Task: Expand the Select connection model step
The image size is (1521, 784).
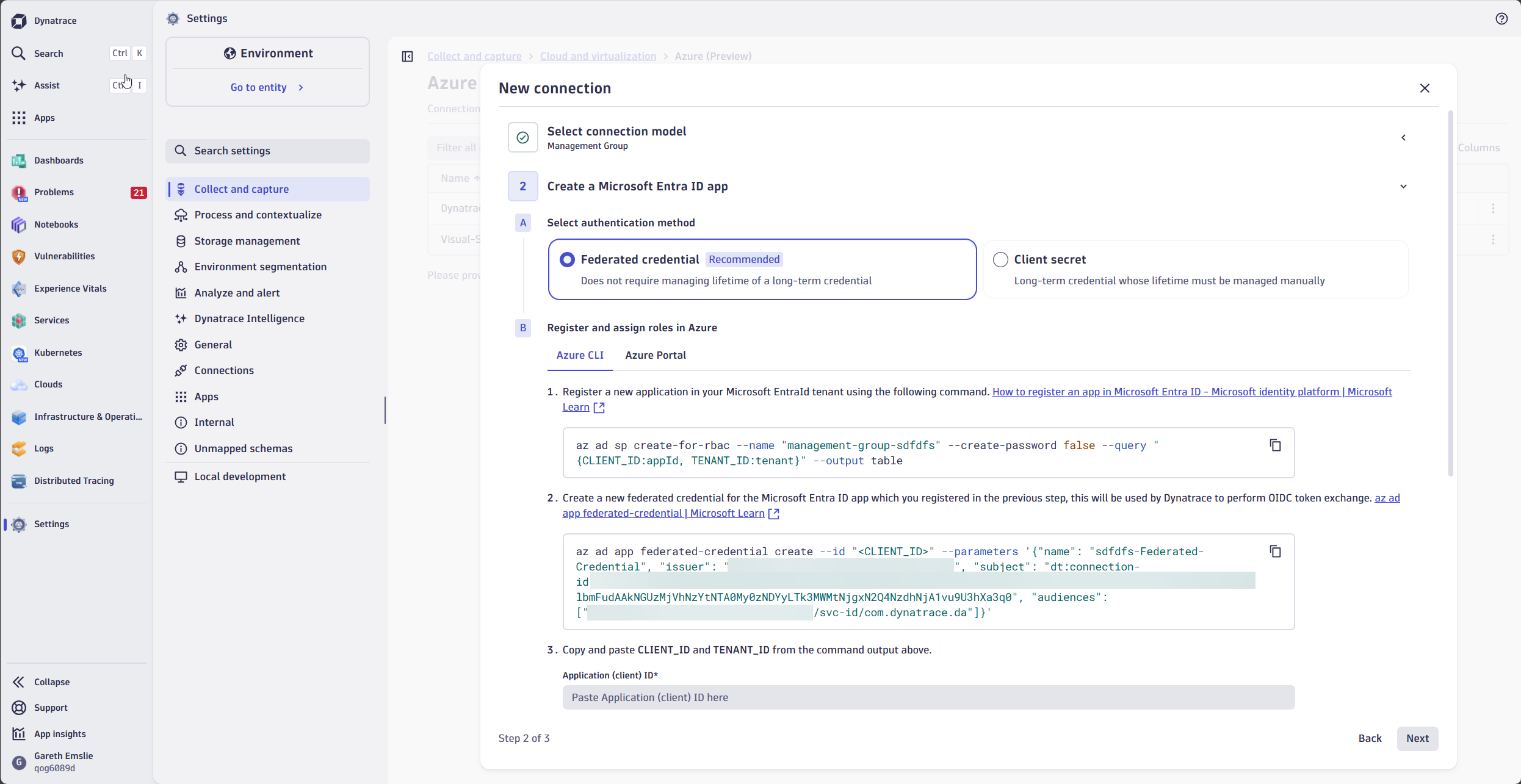Action: coord(1403,138)
